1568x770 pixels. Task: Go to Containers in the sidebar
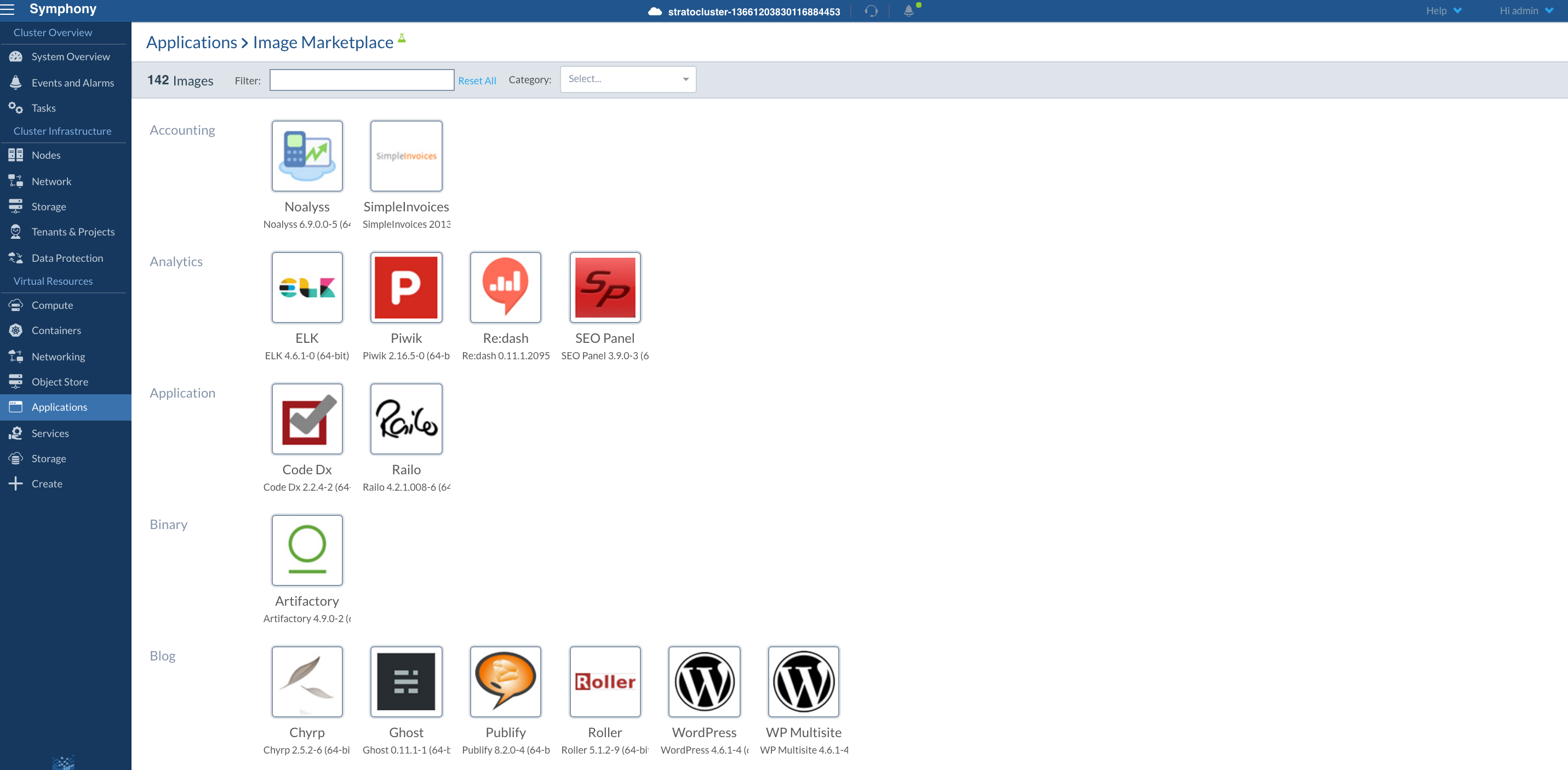click(x=56, y=331)
